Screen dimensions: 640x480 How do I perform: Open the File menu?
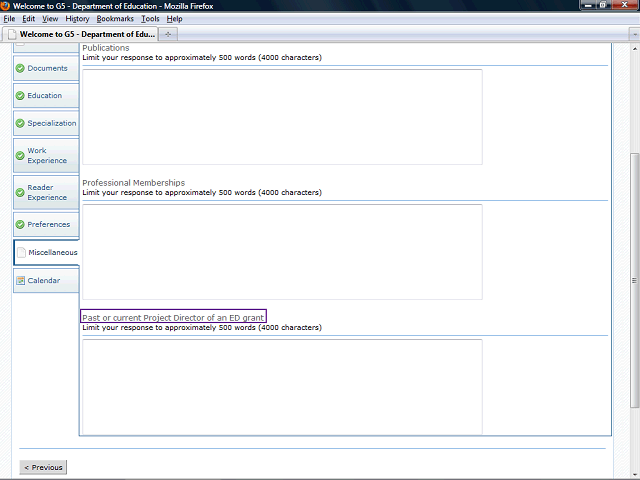tap(9, 19)
